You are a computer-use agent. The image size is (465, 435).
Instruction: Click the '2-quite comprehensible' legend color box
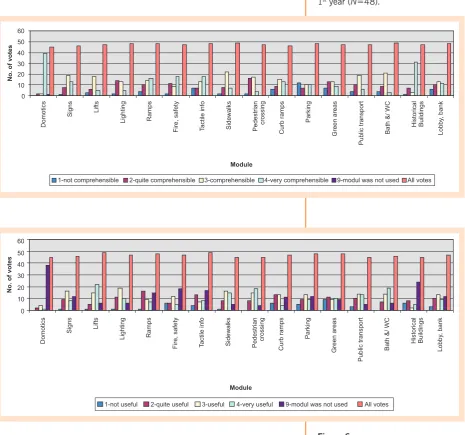coord(126,180)
